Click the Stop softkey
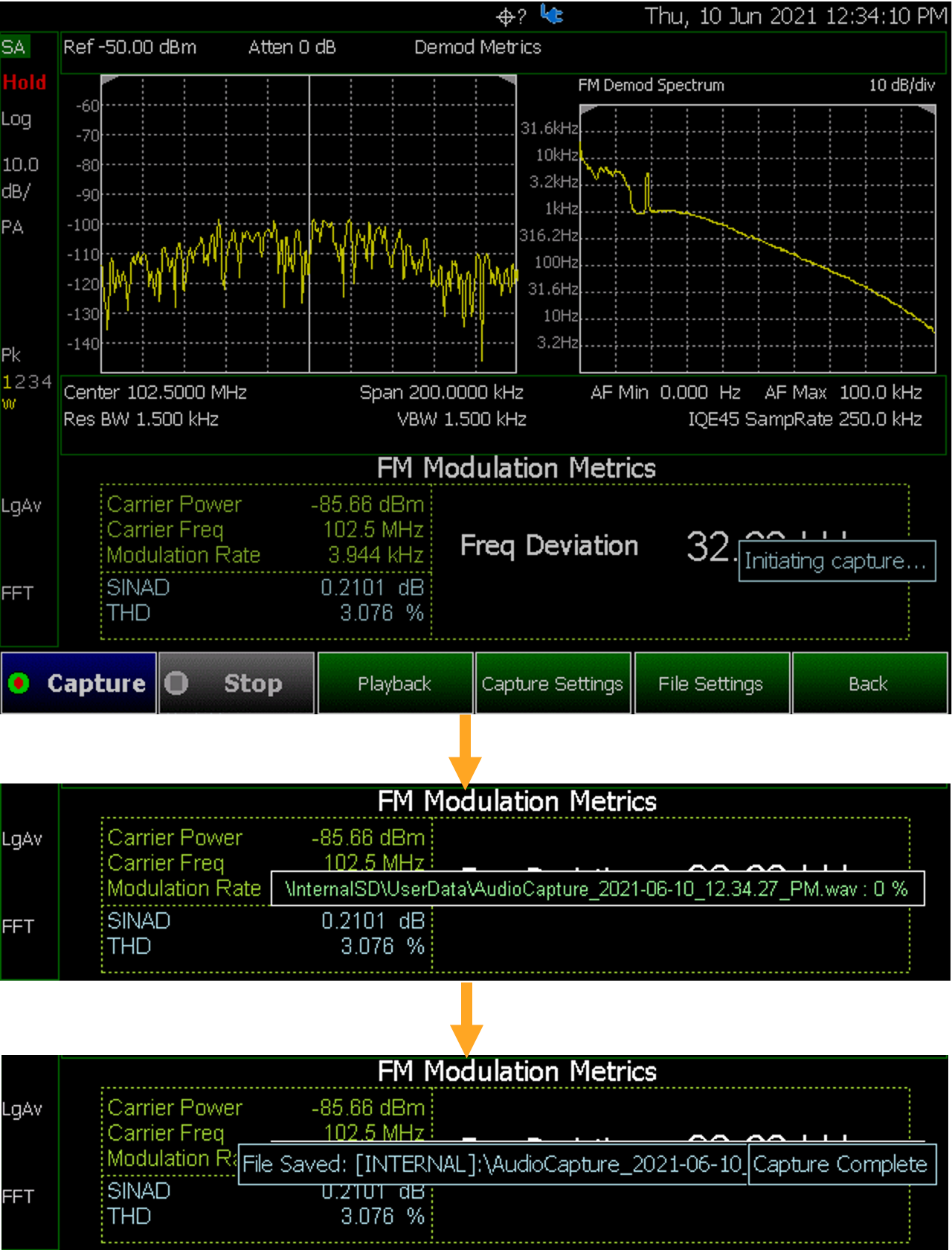This screenshot has height=1250, width=952. tap(237, 683)
